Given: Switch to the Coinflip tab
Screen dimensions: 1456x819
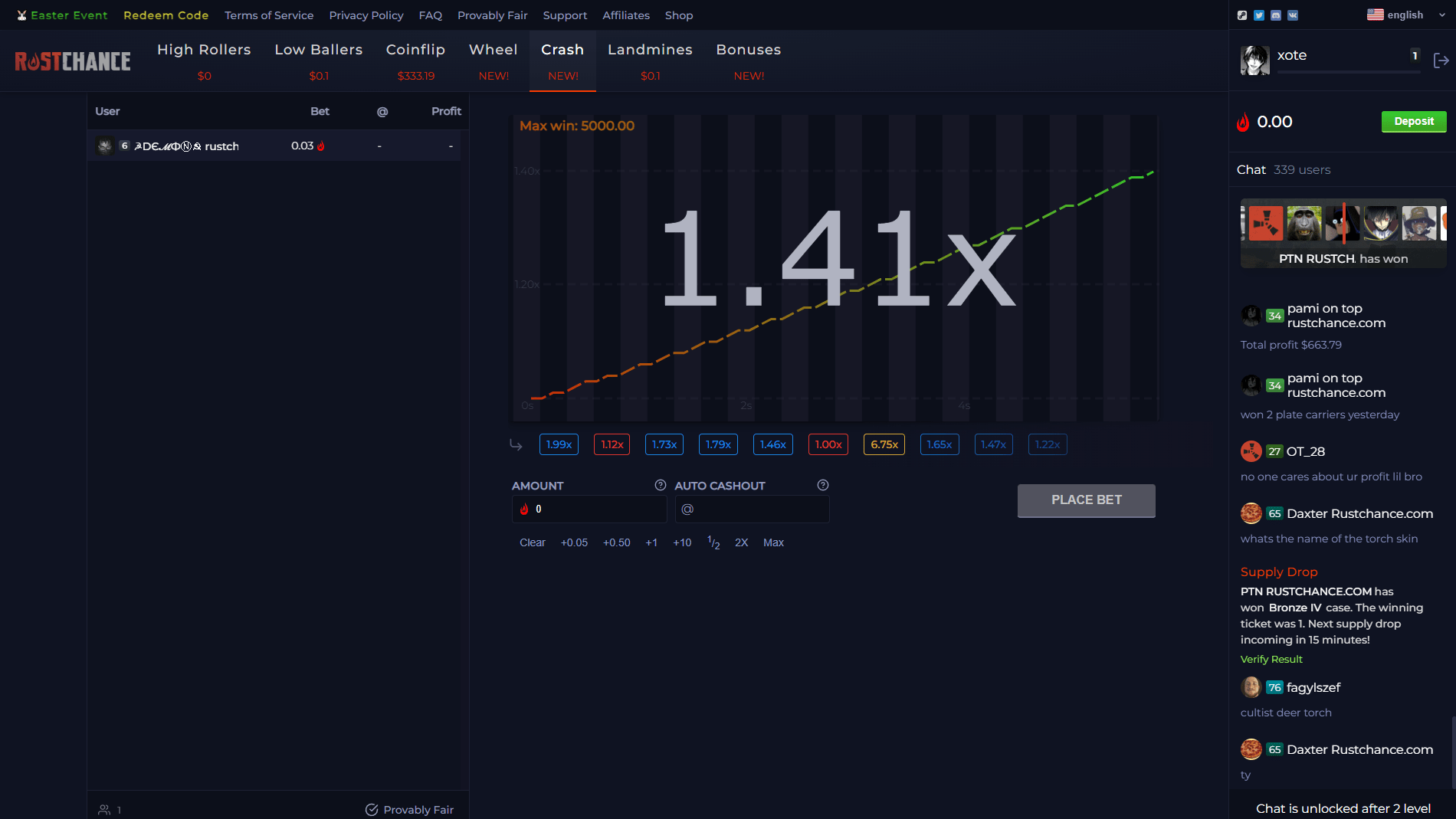Looking at the screenshot, I should pos(415,49).
